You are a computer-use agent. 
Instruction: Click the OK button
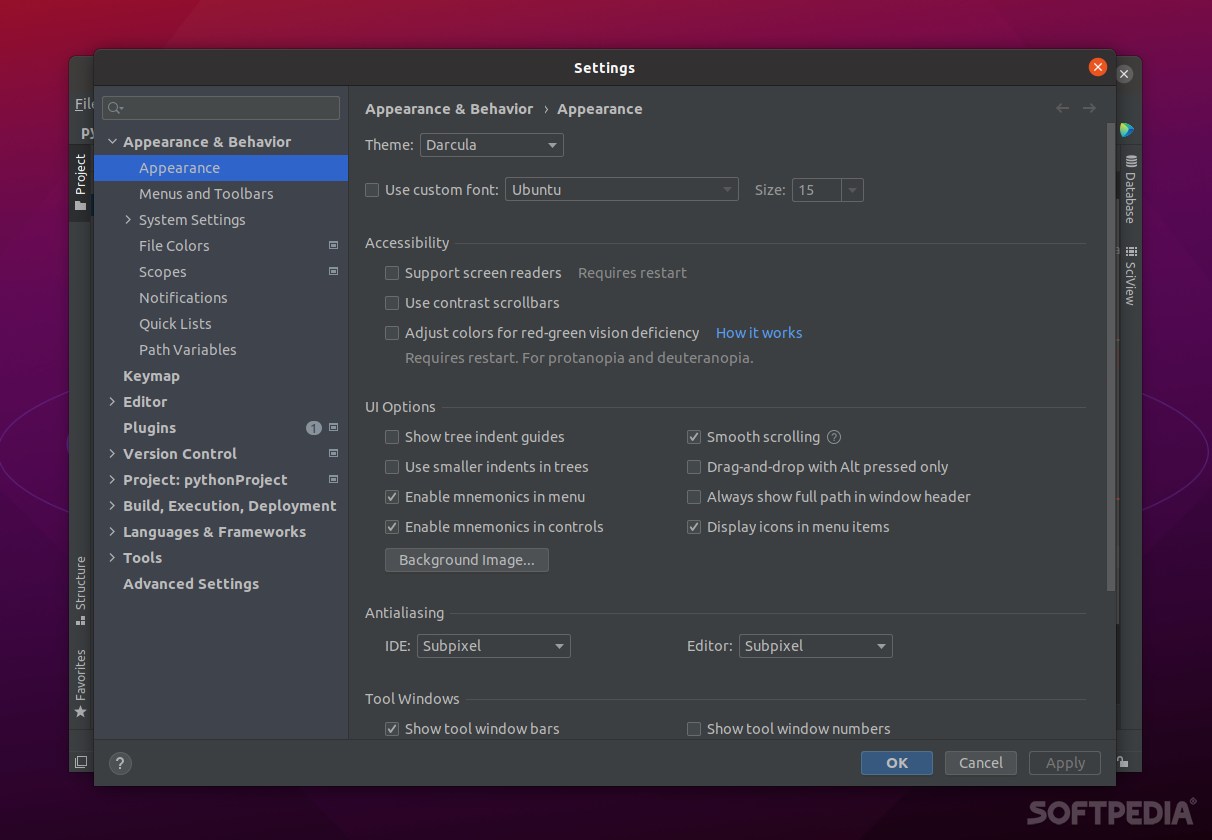pos(897,763)
